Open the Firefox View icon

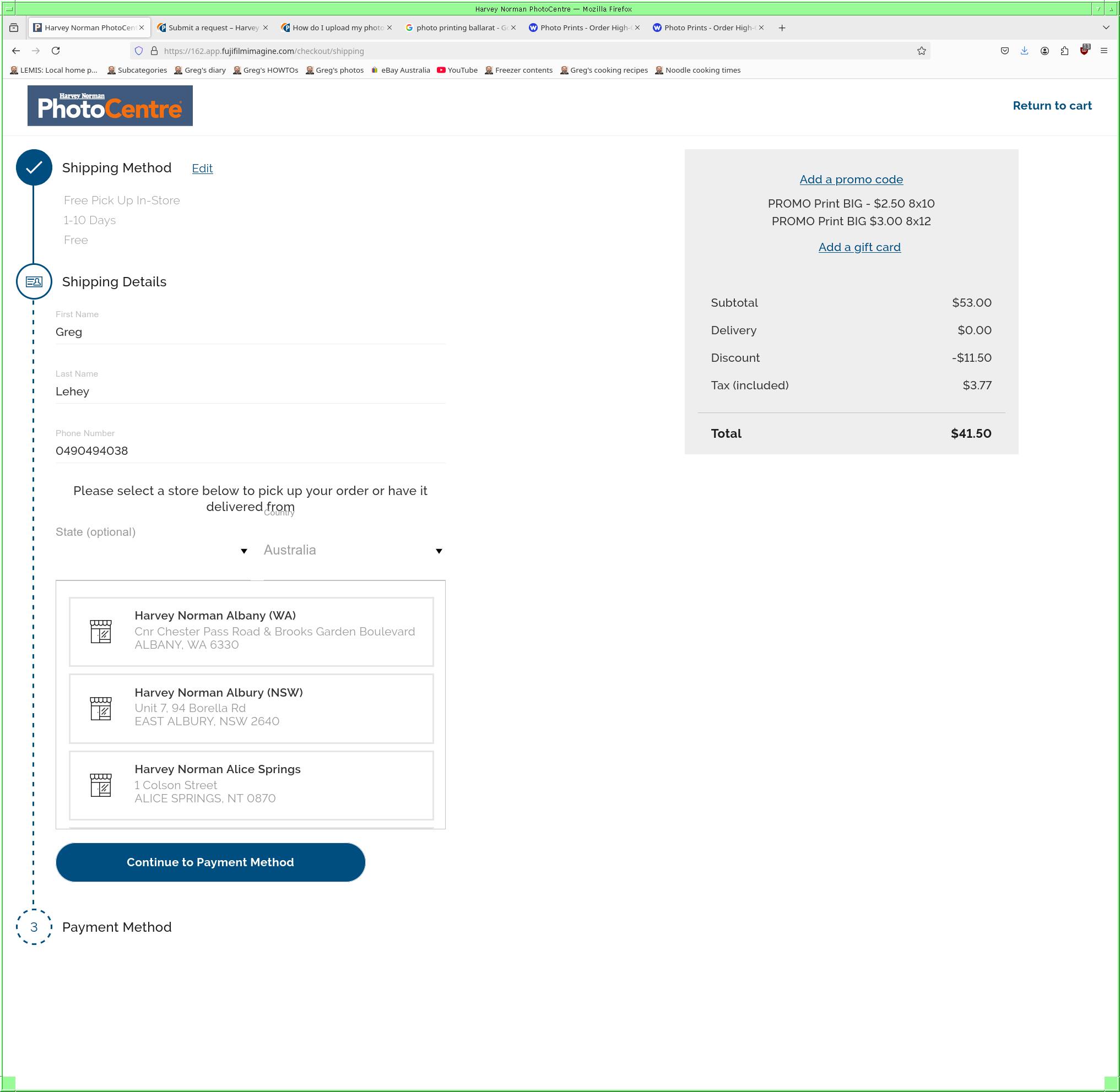coord(14,28)
